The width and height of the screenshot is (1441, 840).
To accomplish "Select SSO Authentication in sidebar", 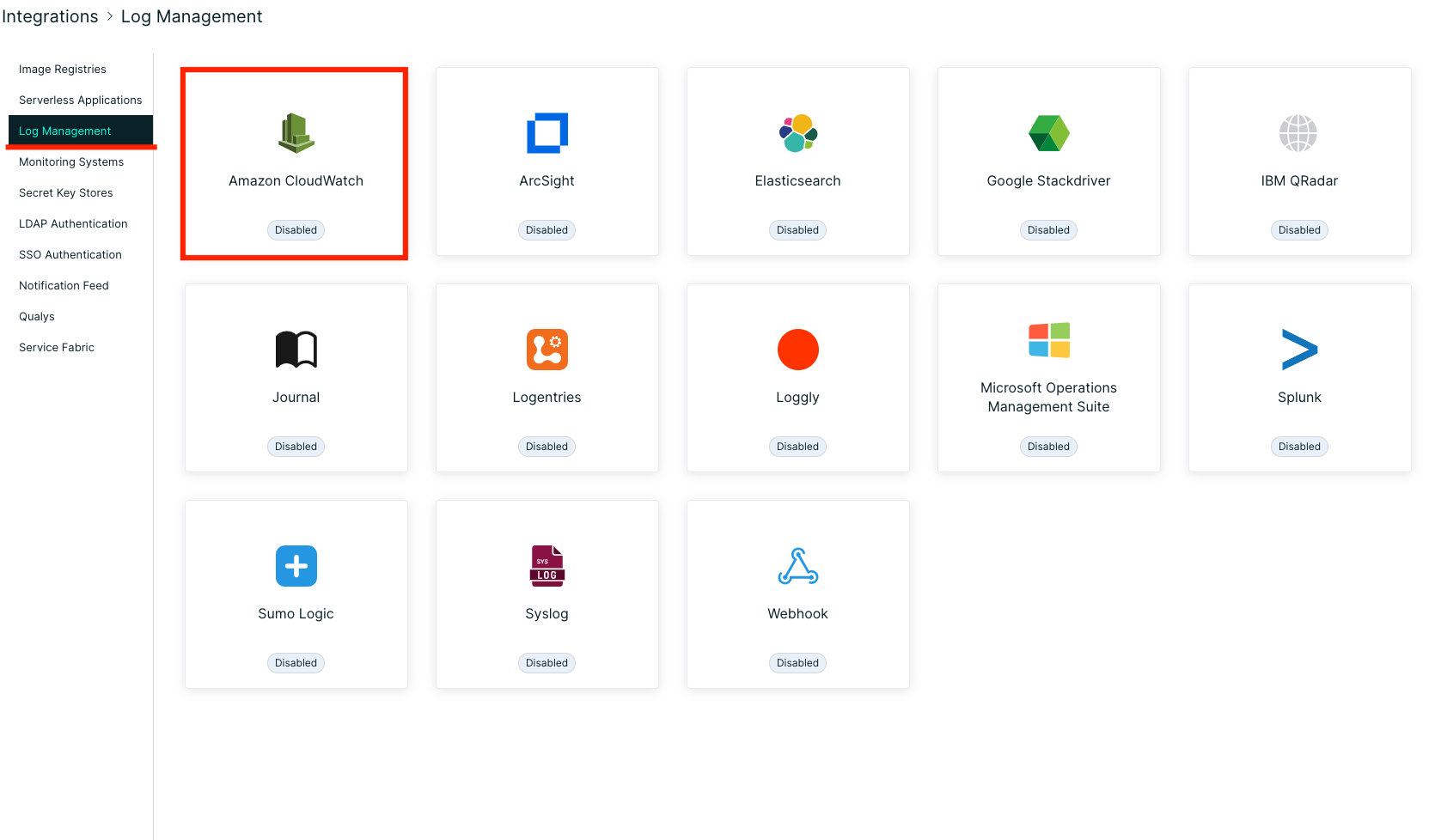I will pos(70,254).
